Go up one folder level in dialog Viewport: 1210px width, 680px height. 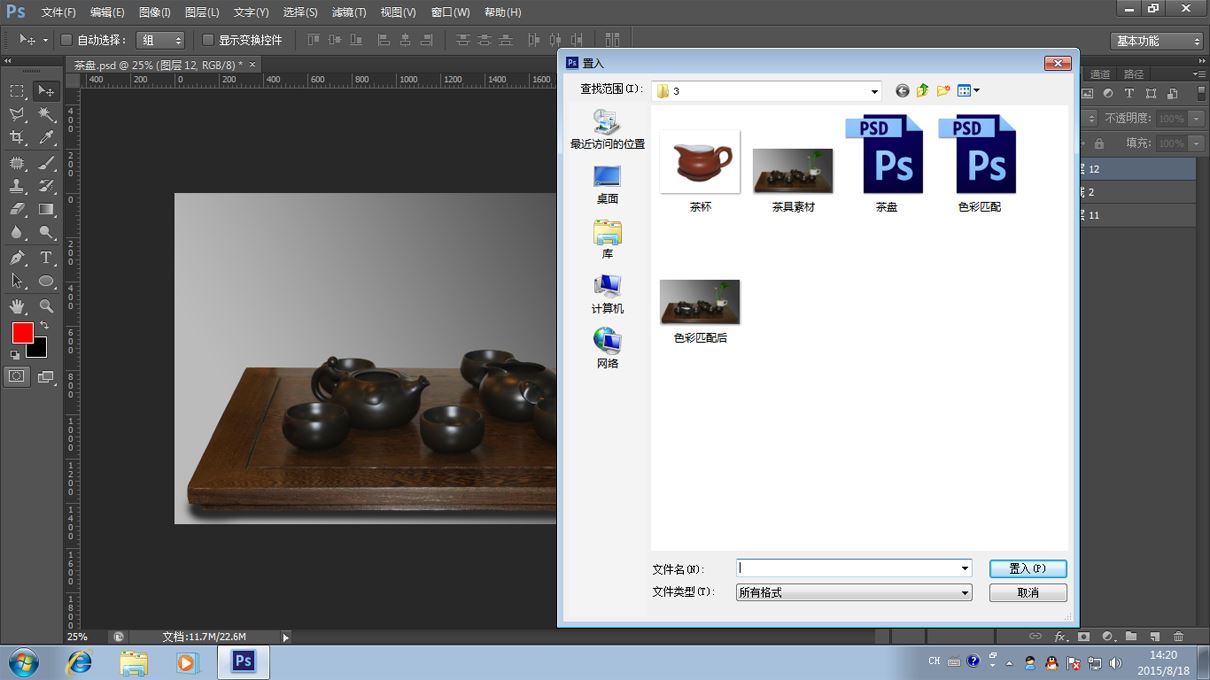pyautogui.click(x=922, y=91)
